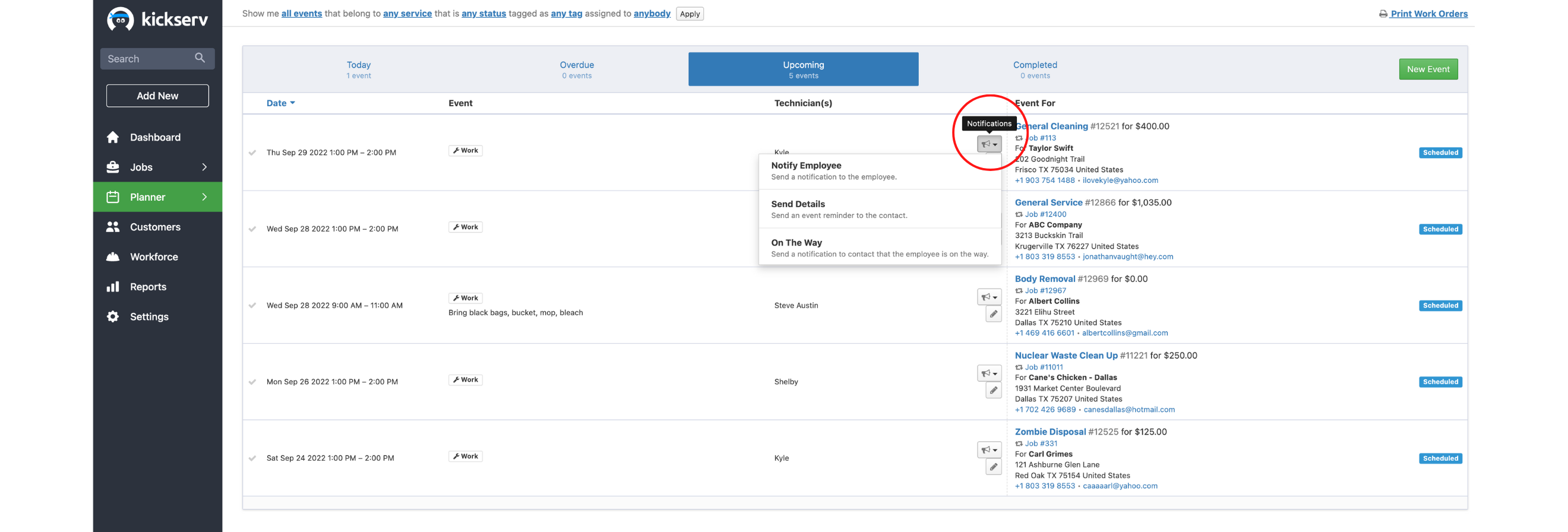
Task: Click edit pencil for Body Removal event
Action: pos(993,314)
